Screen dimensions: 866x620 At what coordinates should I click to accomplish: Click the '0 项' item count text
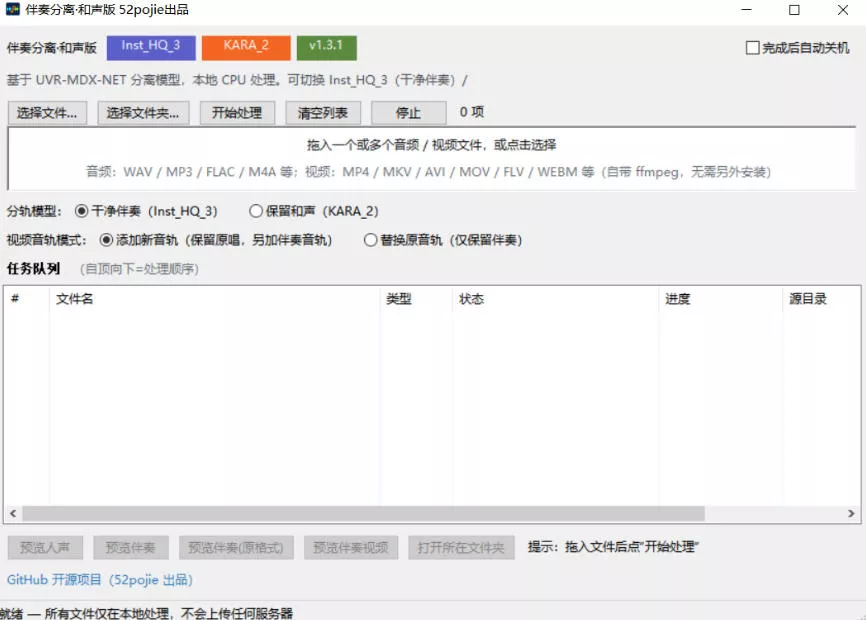472,112
